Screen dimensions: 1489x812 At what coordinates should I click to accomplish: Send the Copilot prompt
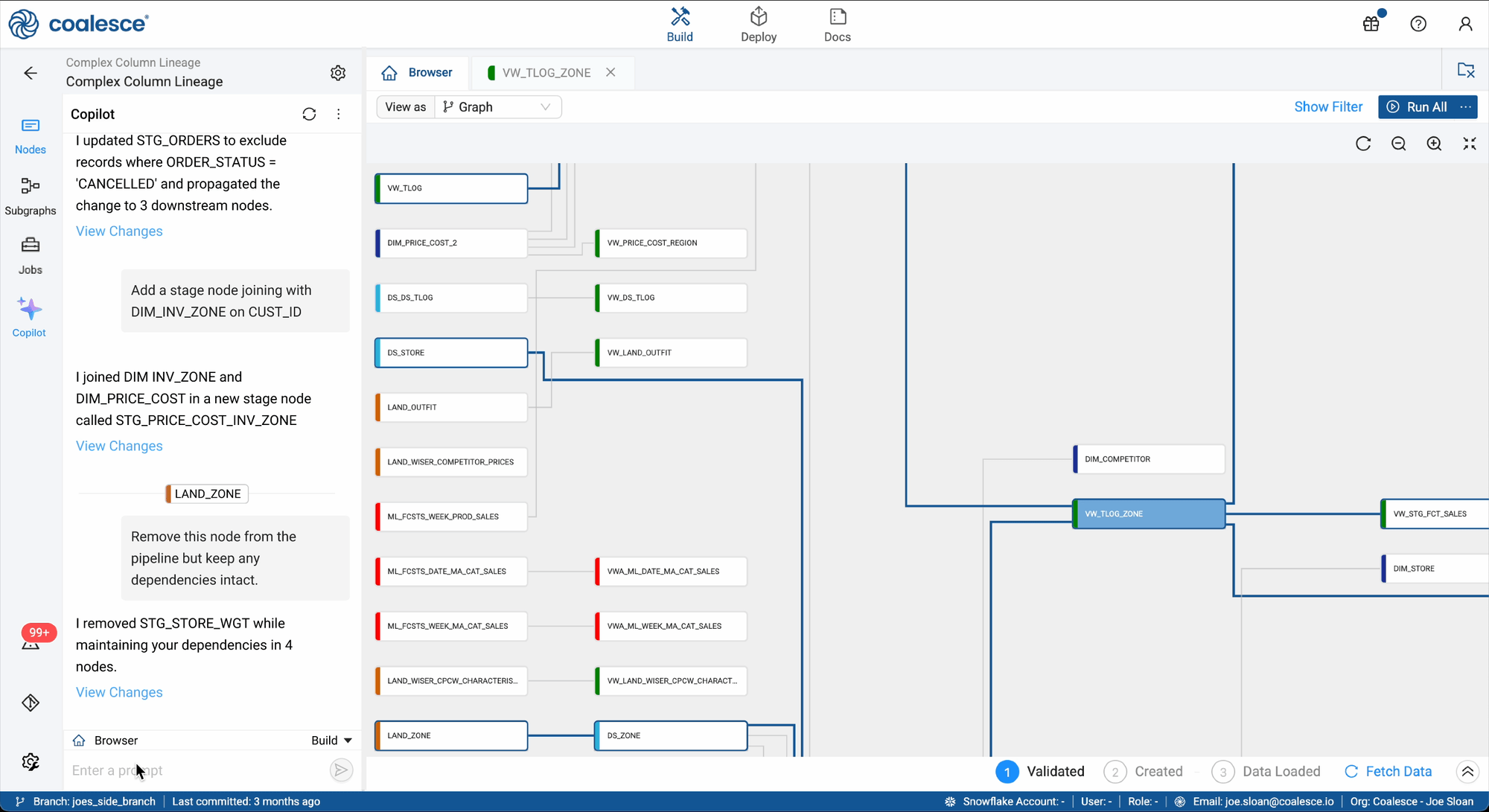click(x=341, y=770)
